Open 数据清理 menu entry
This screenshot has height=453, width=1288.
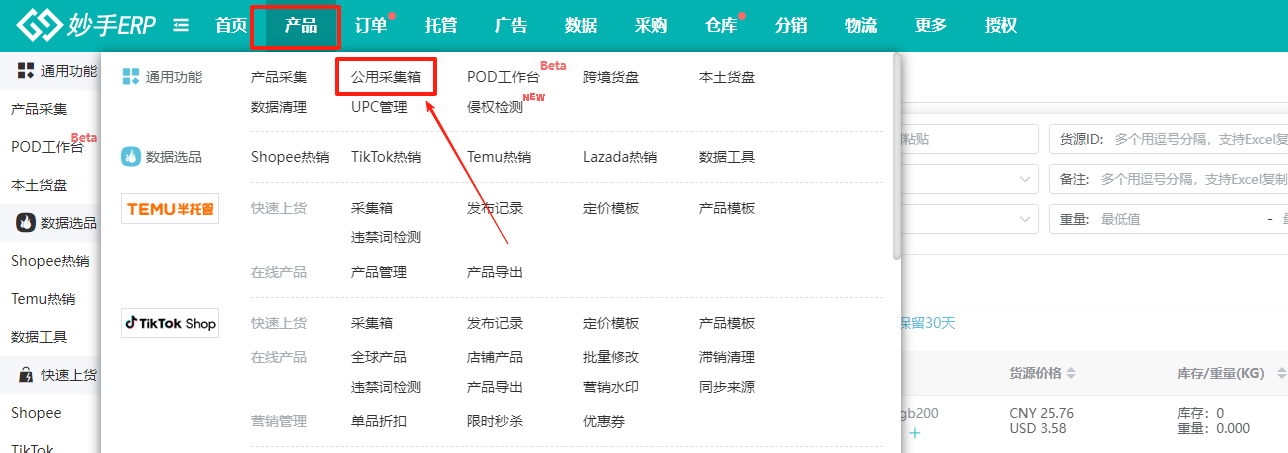tap(279, 107)
